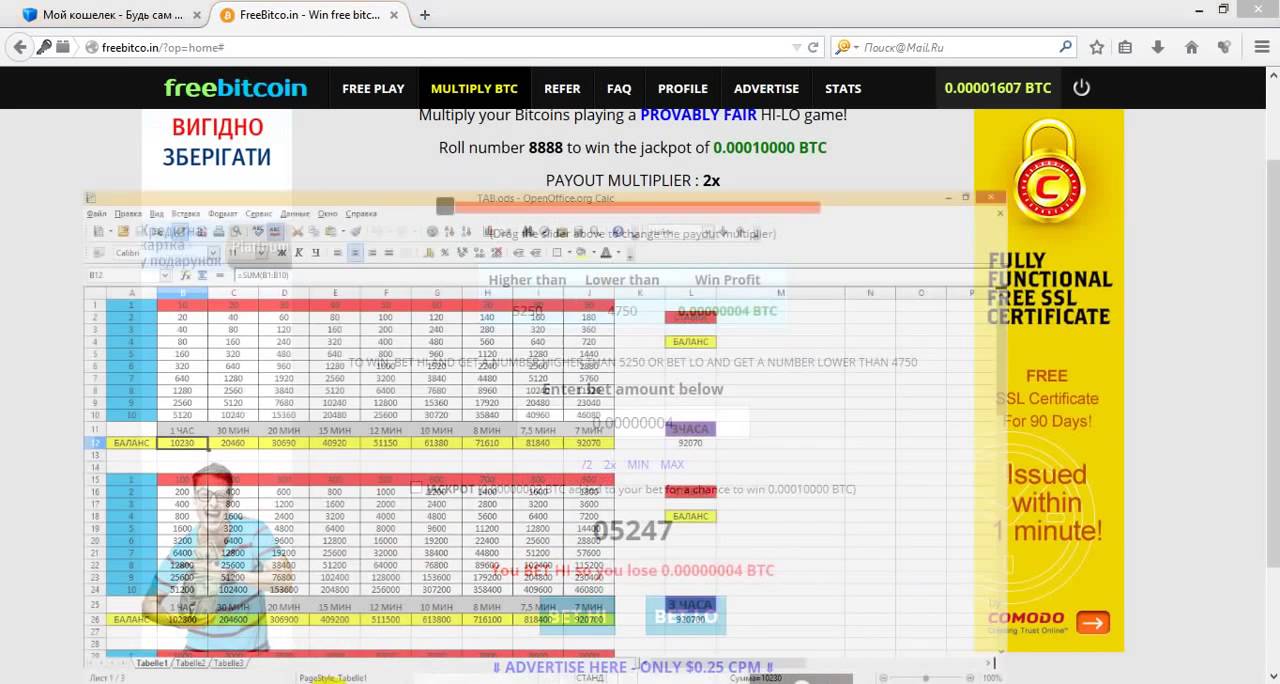Open the Comodo free SSL certificate ad
This screenshot has width=1280, height=684.
(x=1049, y=380)
